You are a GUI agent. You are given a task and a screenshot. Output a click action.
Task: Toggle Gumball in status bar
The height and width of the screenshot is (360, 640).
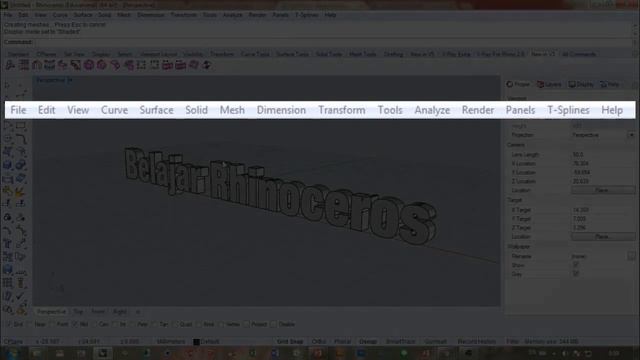pos(435,342)
